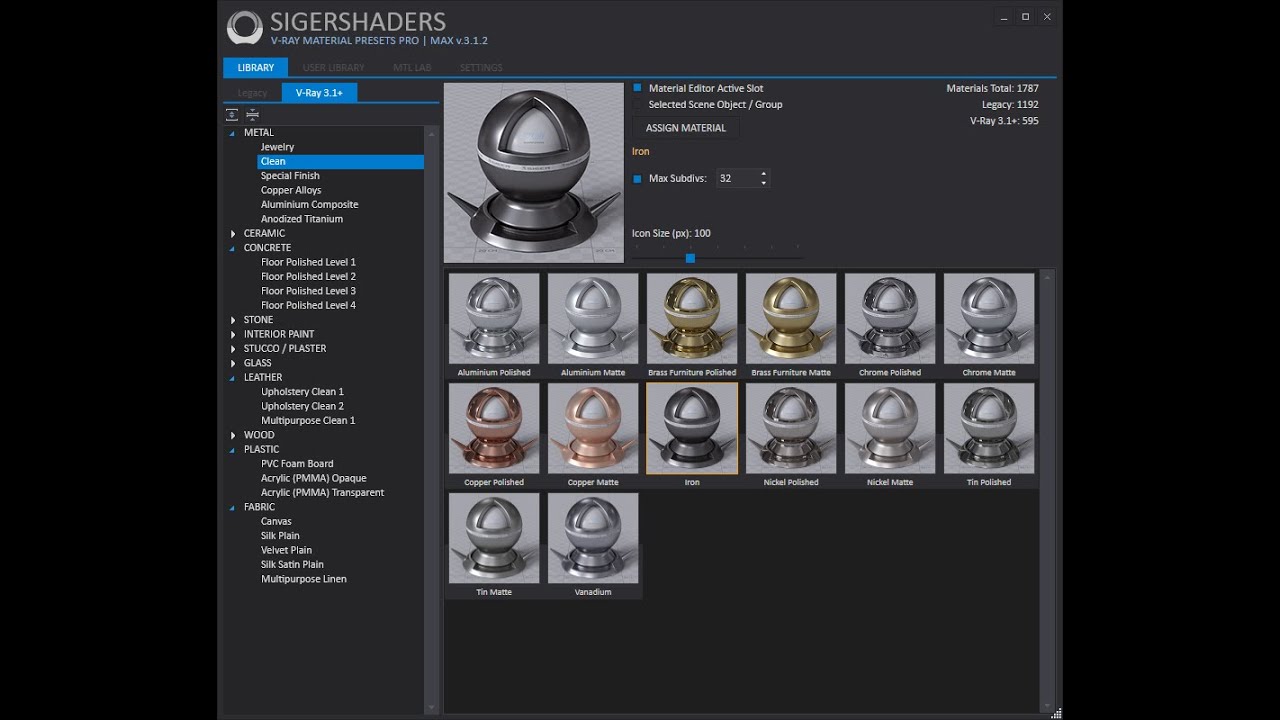Select Floor Polished Level 3
This screenshot has width=1280, height=720.
308,291
